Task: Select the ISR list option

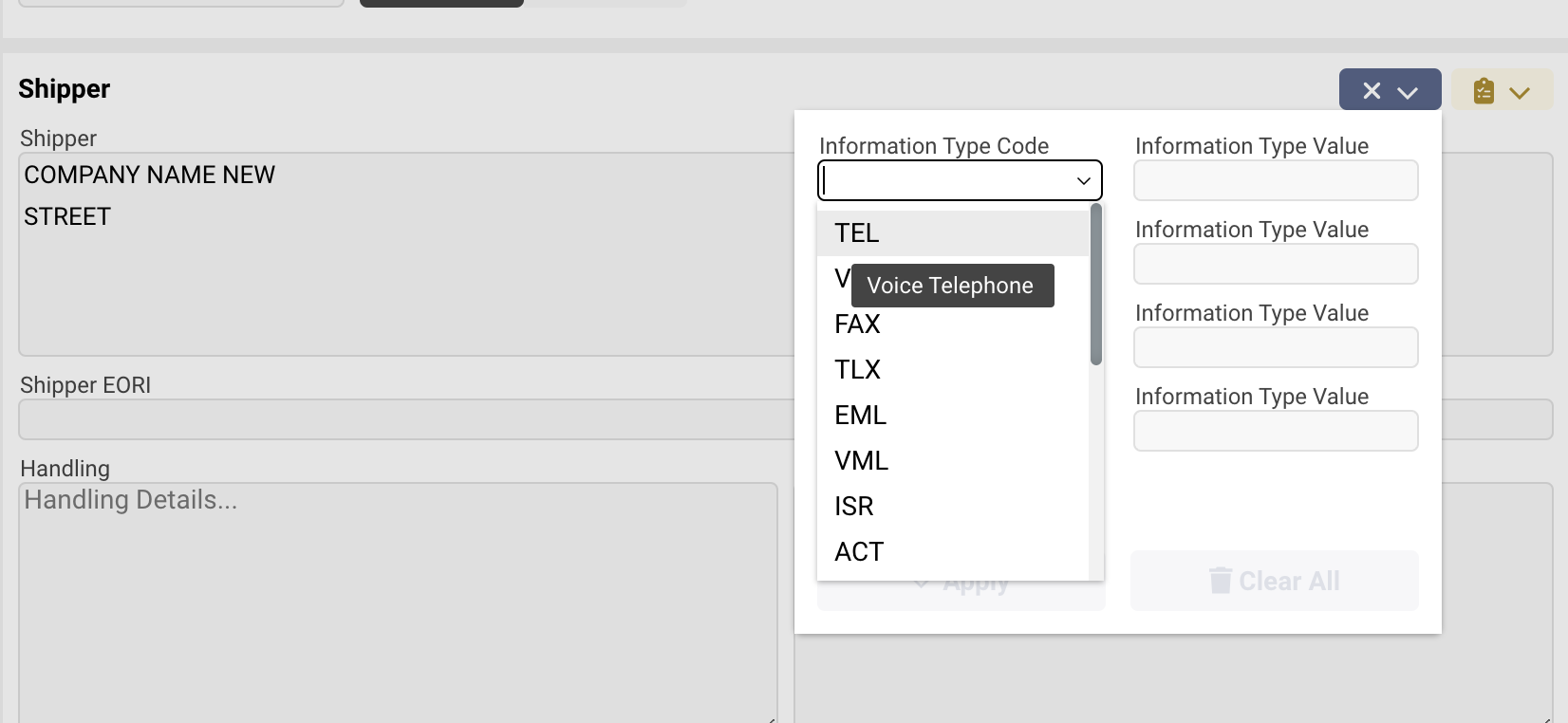Action: (x=853, y=507)
